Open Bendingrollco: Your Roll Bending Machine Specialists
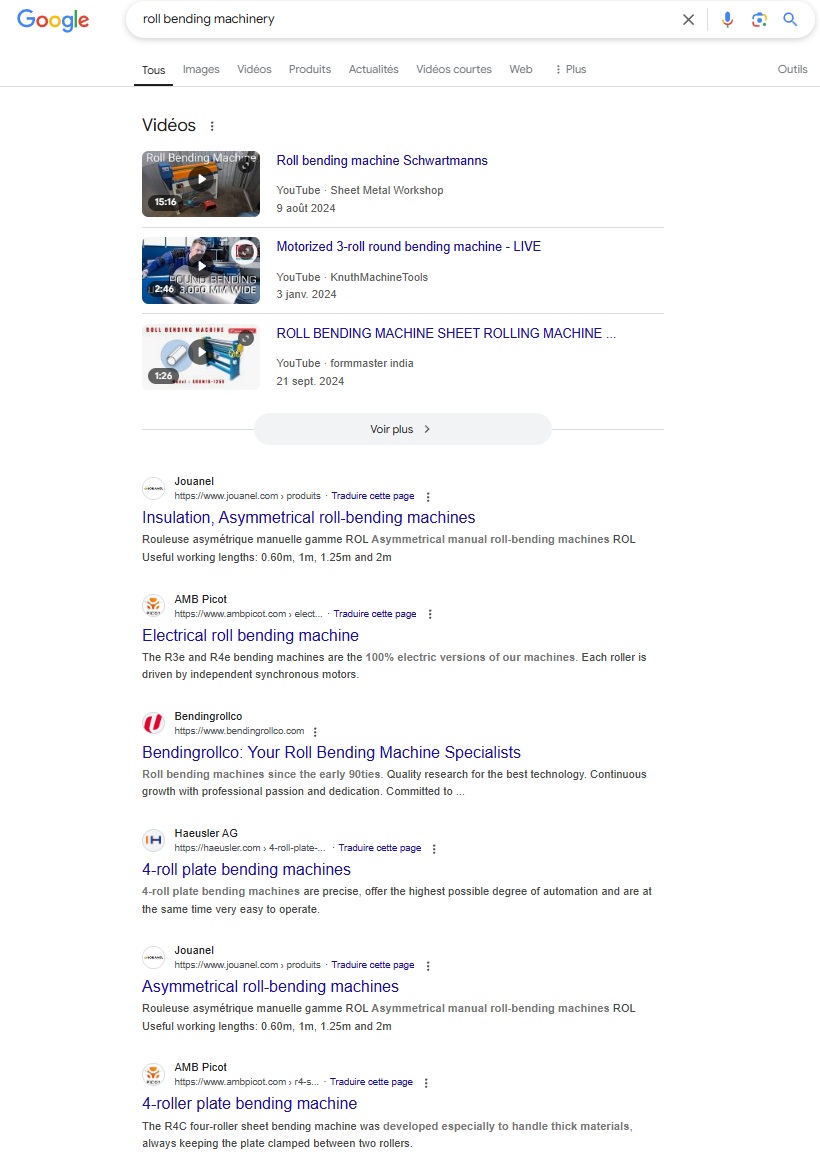The height and width of the screenshot is (1161, 820). (331, 752)
